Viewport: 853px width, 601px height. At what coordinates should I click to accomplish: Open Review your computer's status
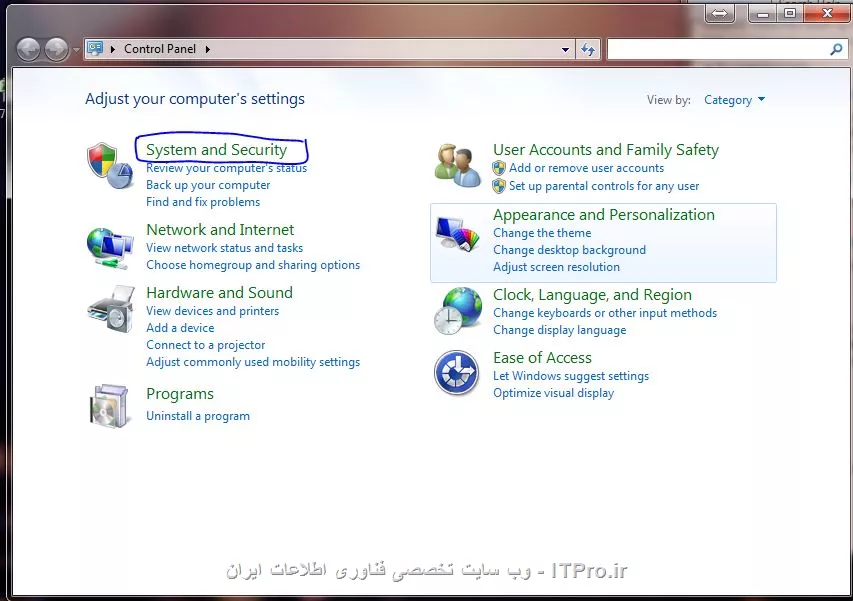click(226, 168)
